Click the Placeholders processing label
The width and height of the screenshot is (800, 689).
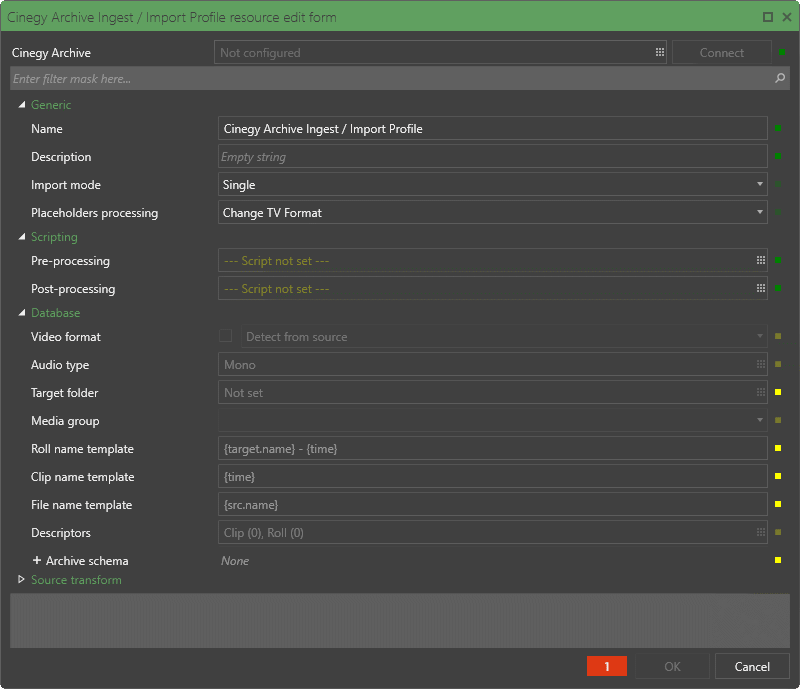(x=94, y=213)
